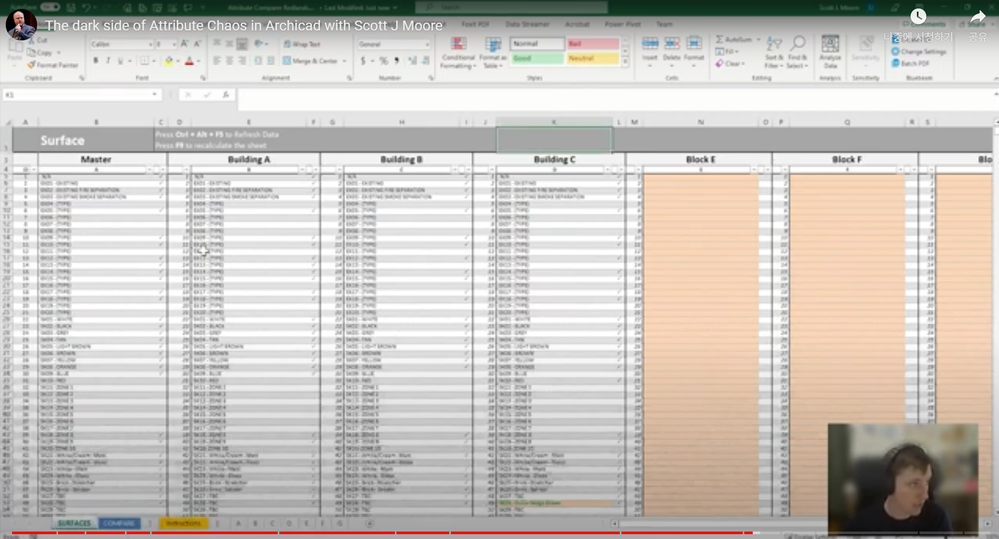The width and height of the screenshot is (999, 539).
Task: Switch to the COMPARE sheet tab
Action: pos(119,523)
